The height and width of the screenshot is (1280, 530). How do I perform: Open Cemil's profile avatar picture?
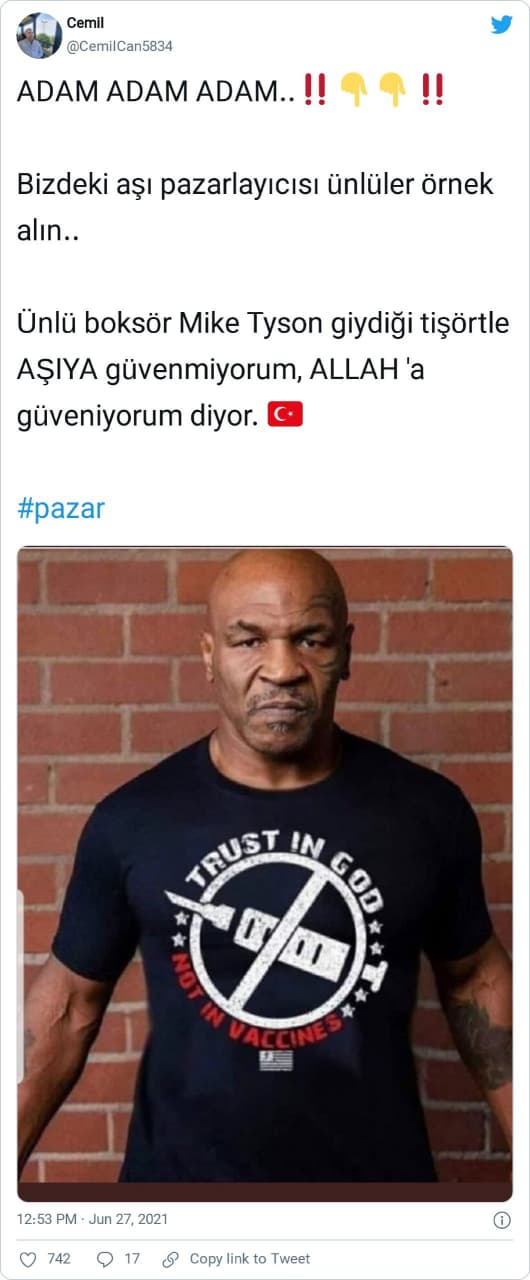coord(39,35)
